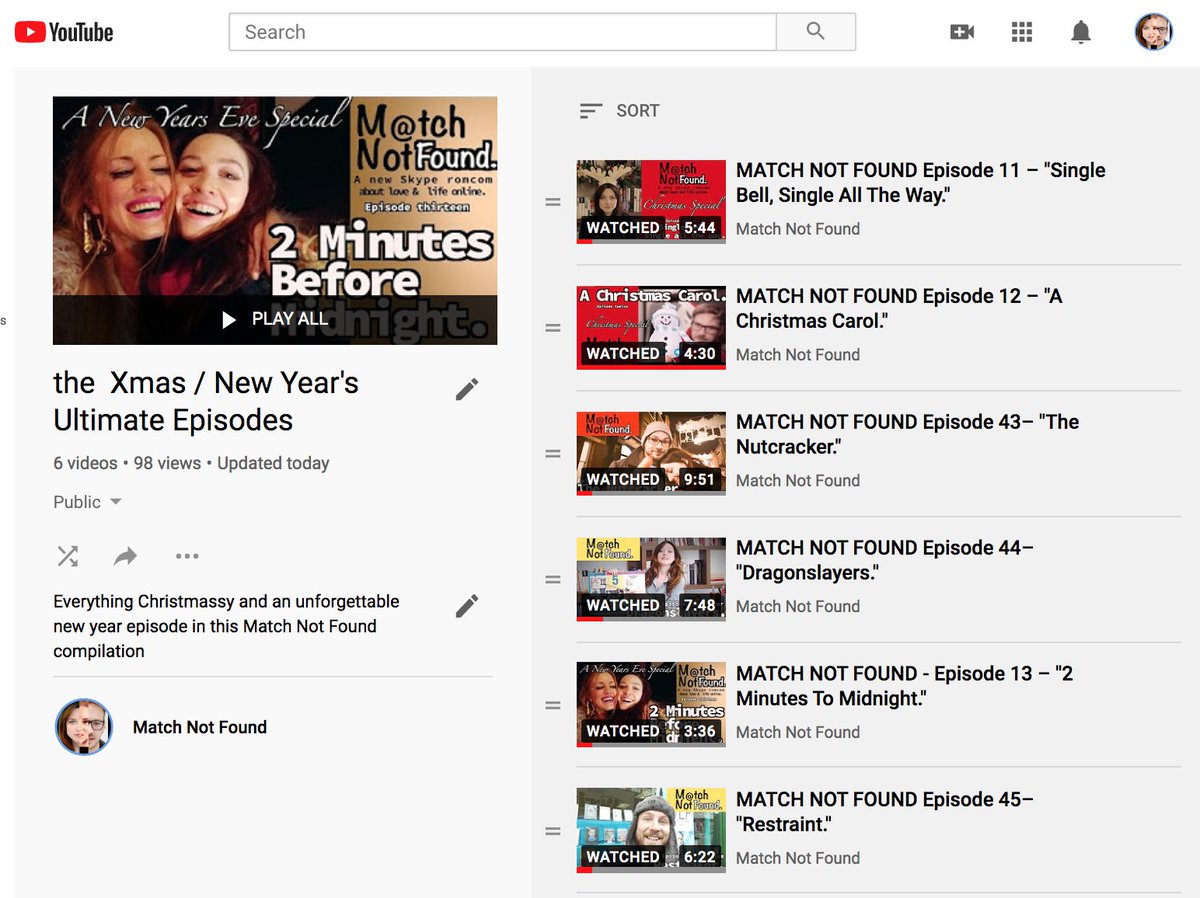This screenshot has height=898, width=1200.
Task: Click the Episode 45 thumbnail (6:22)
Action: pyautogui.click(x=651, y=832)
